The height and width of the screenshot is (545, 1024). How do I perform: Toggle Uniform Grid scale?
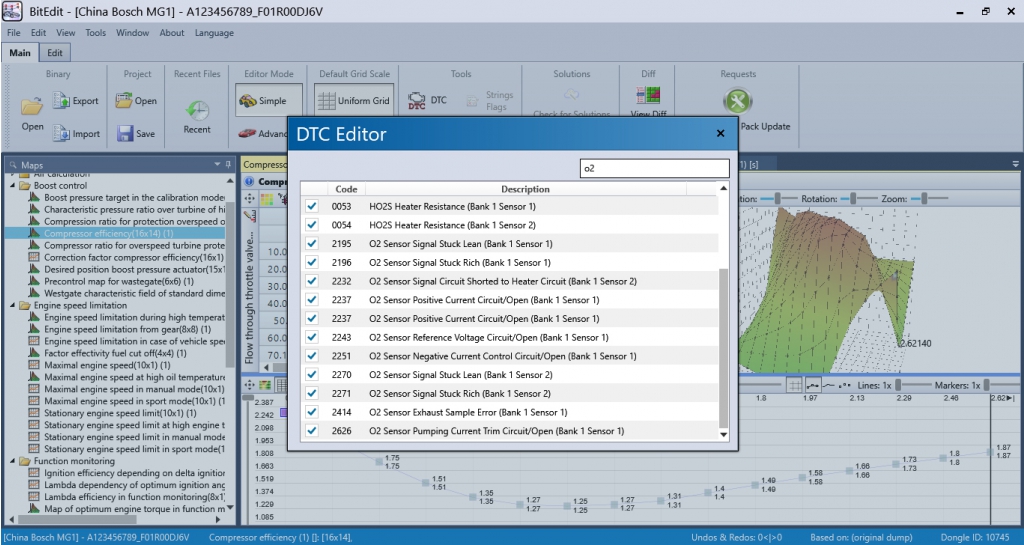353,101
